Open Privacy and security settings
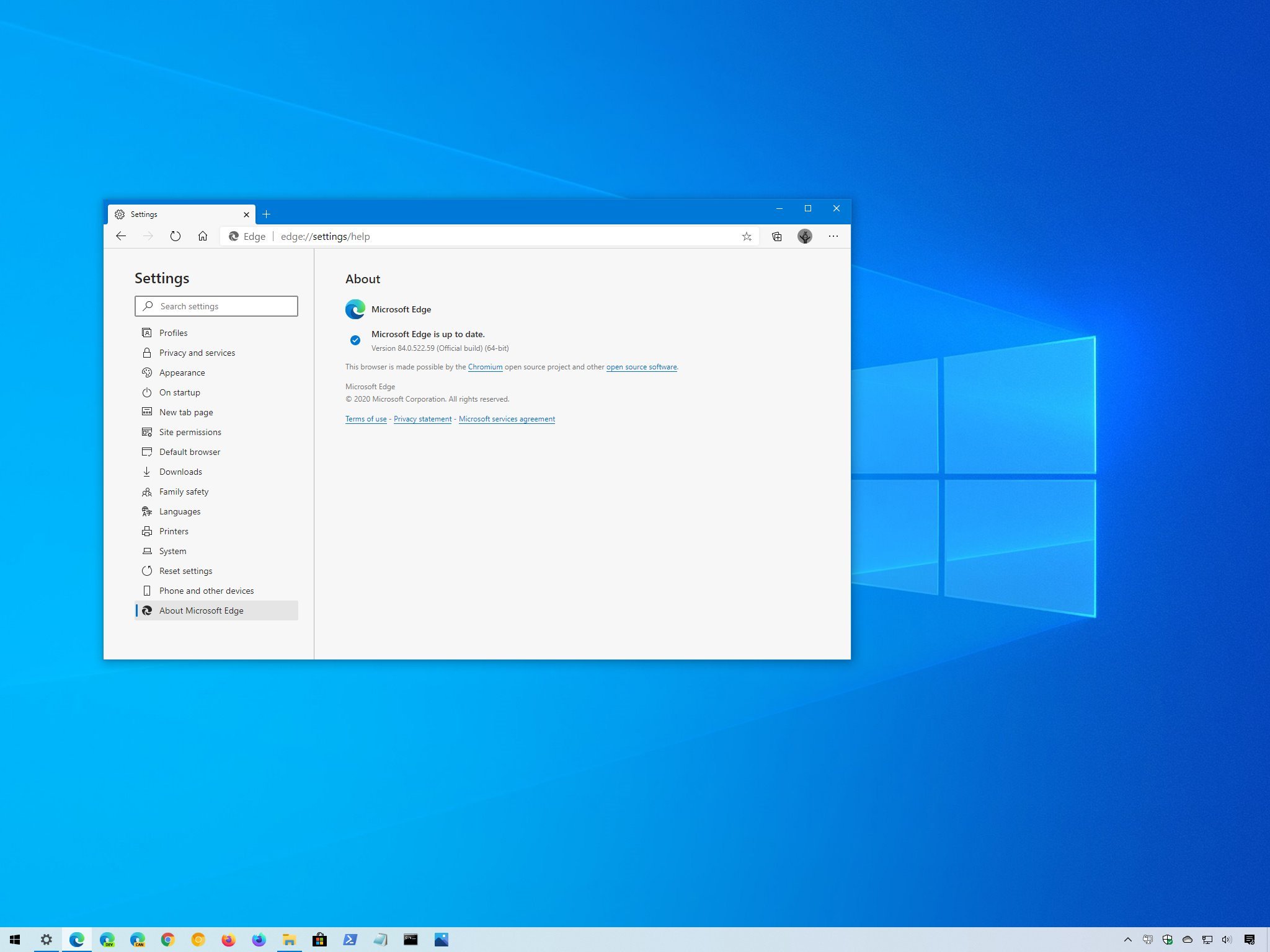This screenshot has width=1270, height=952. 196,352
